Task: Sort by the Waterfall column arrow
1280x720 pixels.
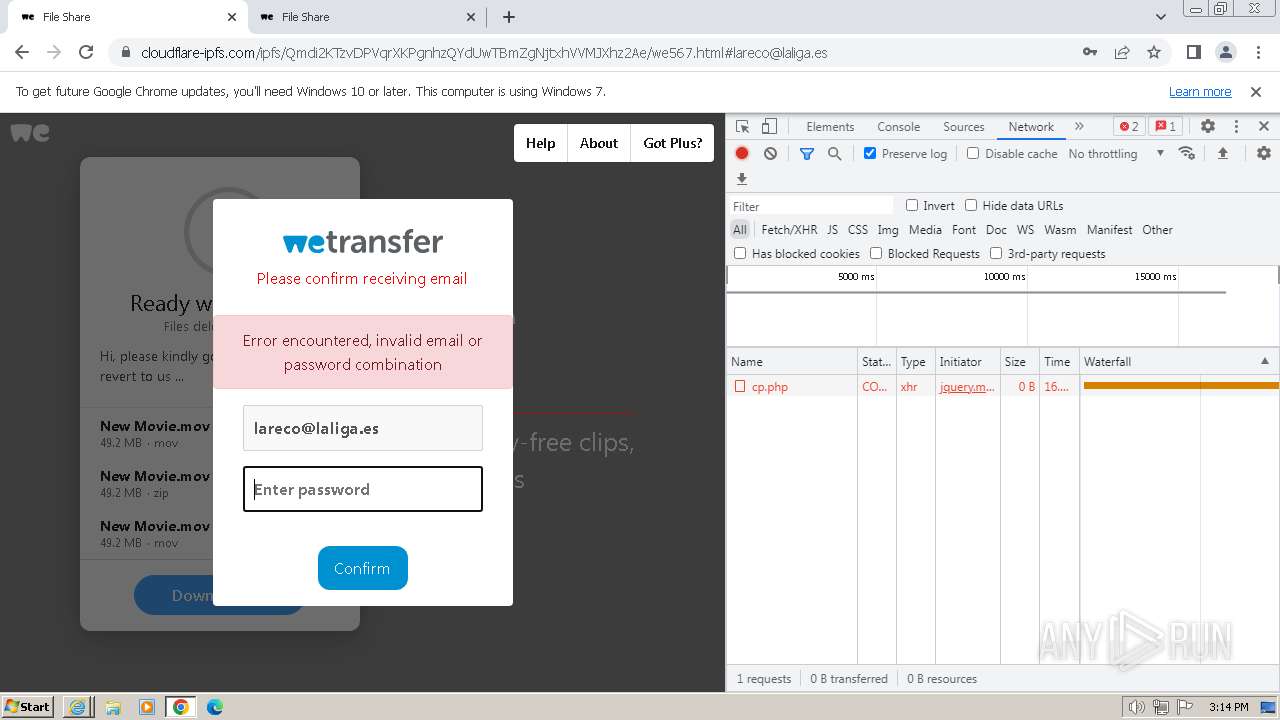Action: click(1264, 361)
